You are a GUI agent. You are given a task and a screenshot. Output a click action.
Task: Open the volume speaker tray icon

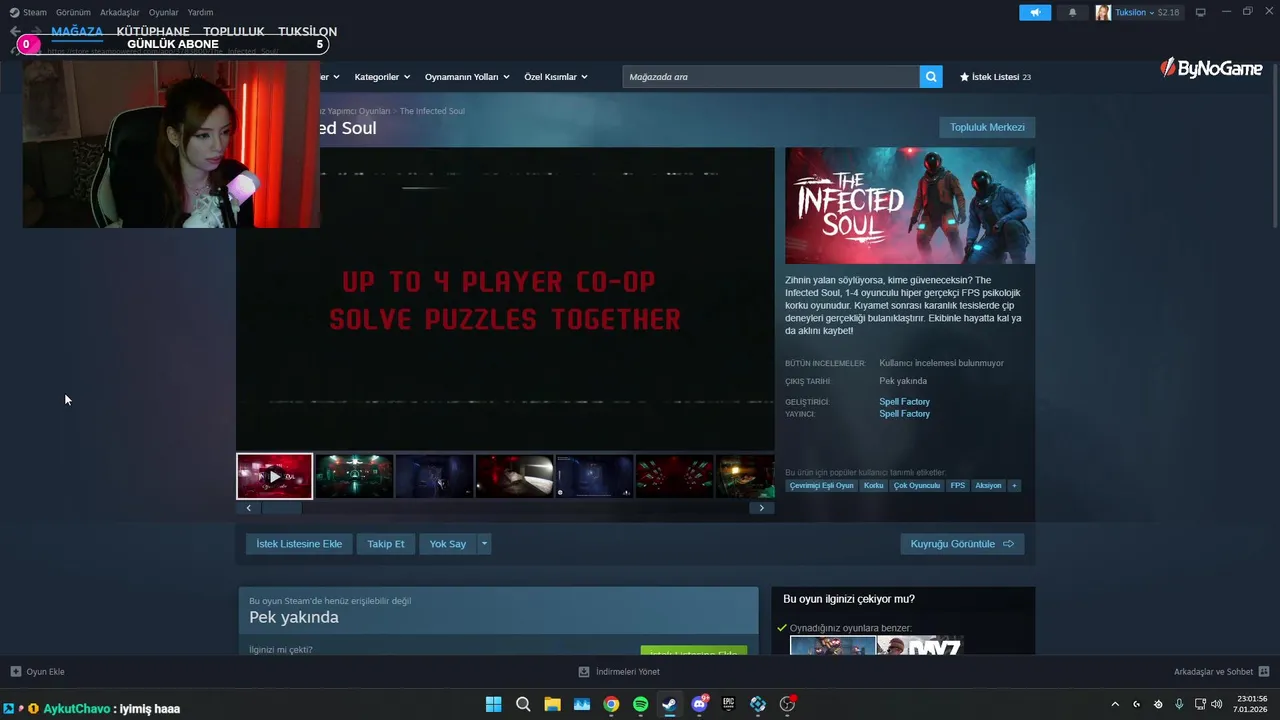[1217, 704]
